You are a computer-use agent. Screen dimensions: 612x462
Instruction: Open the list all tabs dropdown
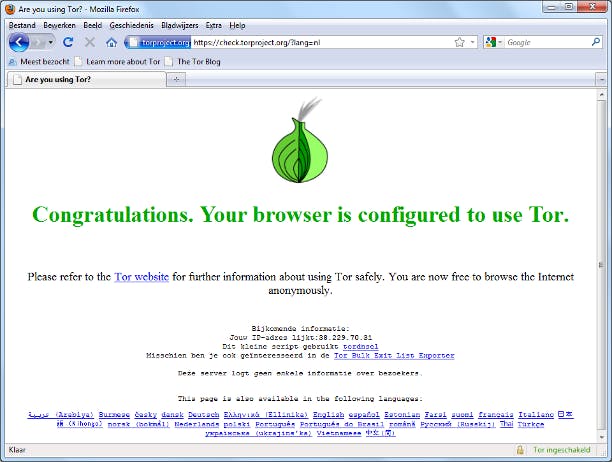(601, 80)
